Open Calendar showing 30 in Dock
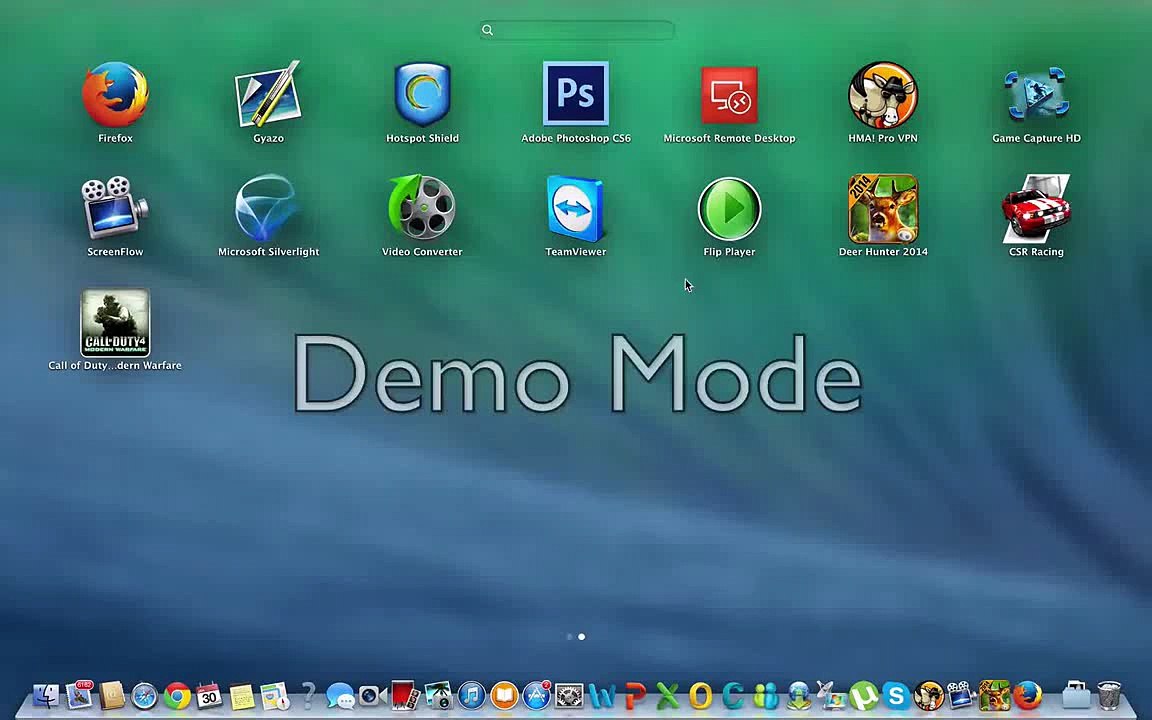1152x720 pixels. (x=209, y=696)
